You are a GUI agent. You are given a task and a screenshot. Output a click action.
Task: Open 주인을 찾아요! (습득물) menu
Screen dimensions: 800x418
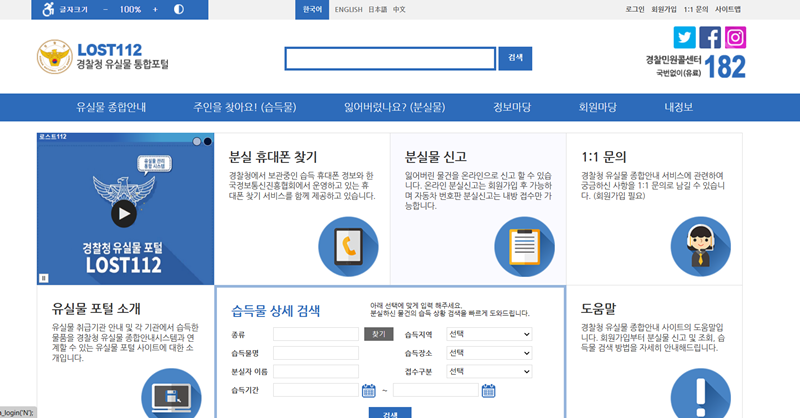[245, 107]
